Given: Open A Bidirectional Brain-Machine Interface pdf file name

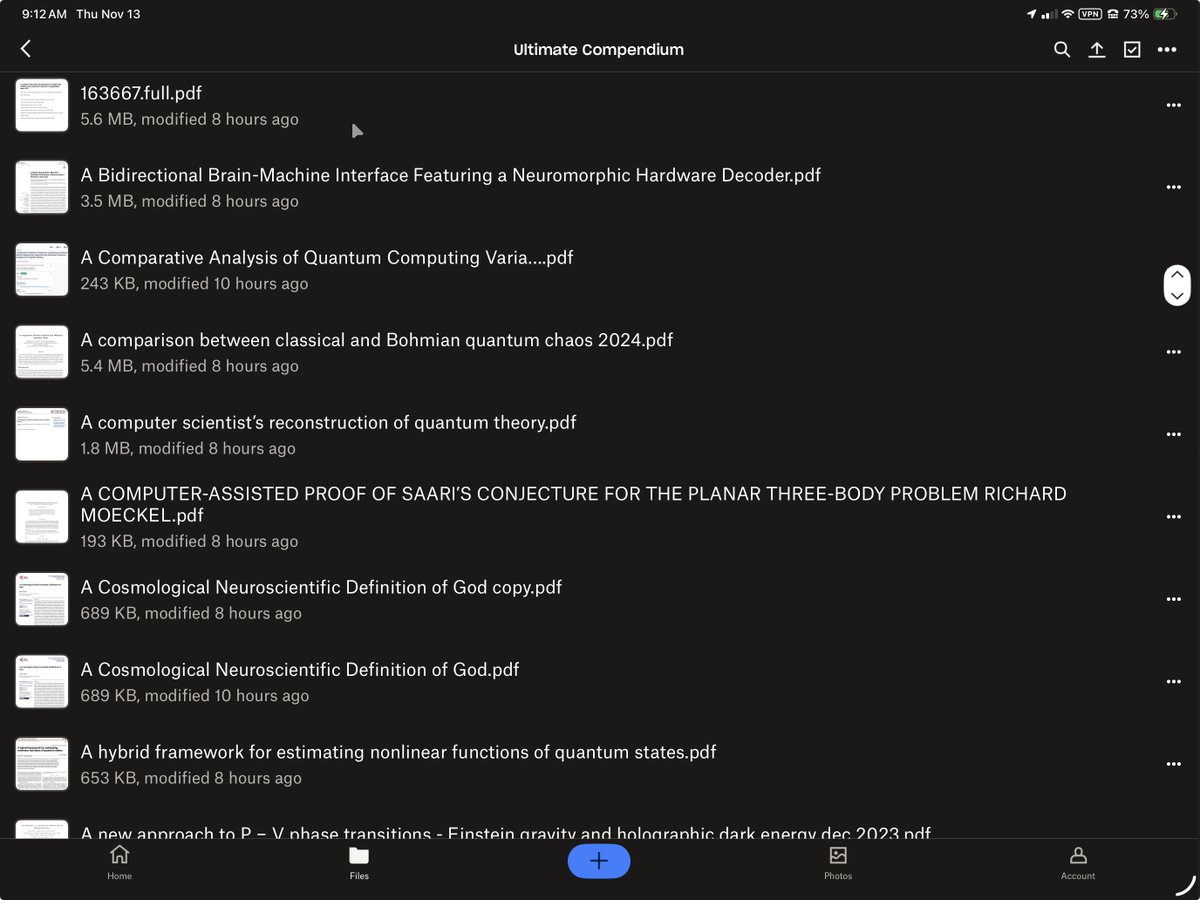Looking at the screenshot, I should 451,175.
